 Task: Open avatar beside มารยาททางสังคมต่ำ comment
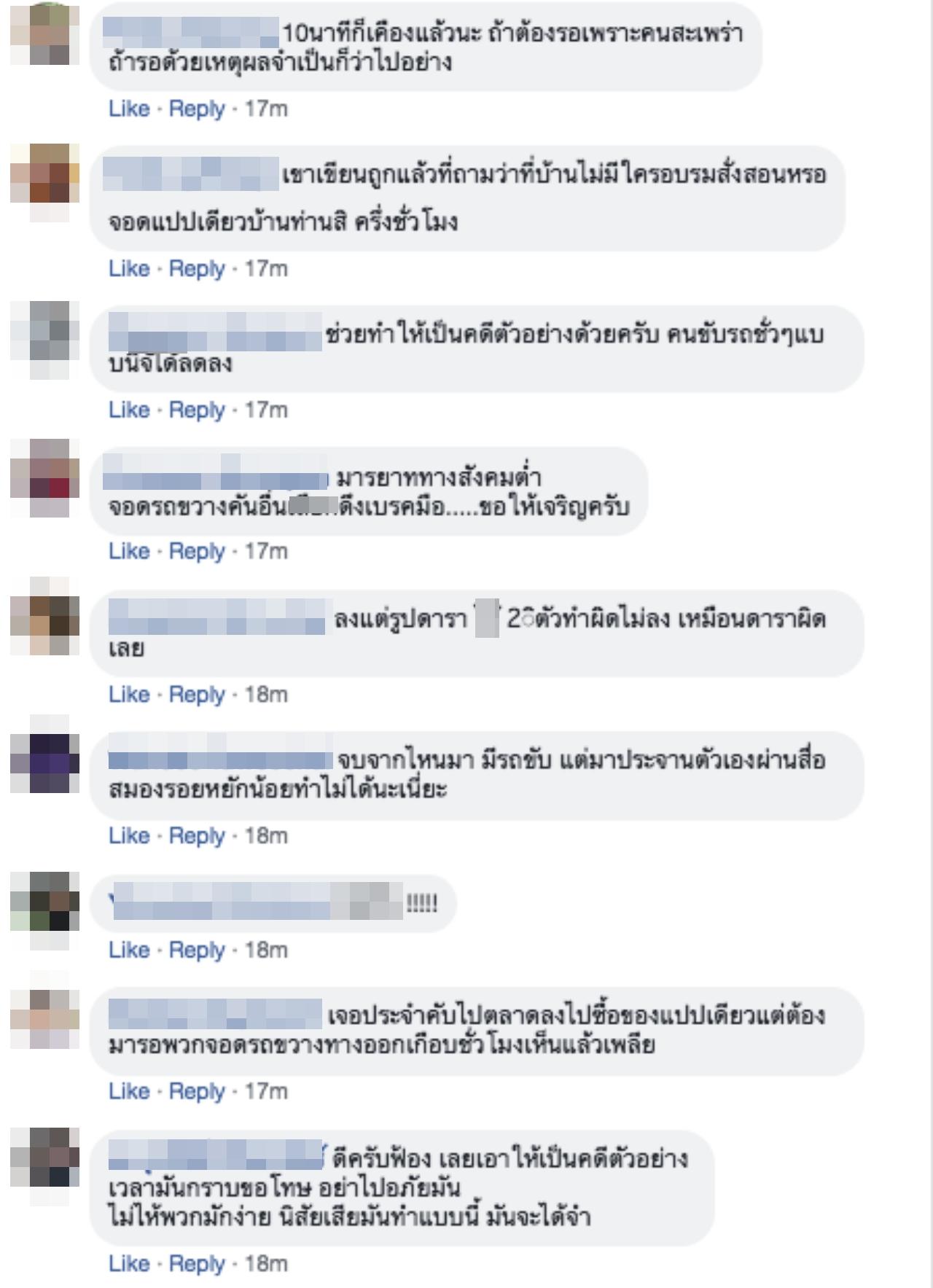click(44, 477)
